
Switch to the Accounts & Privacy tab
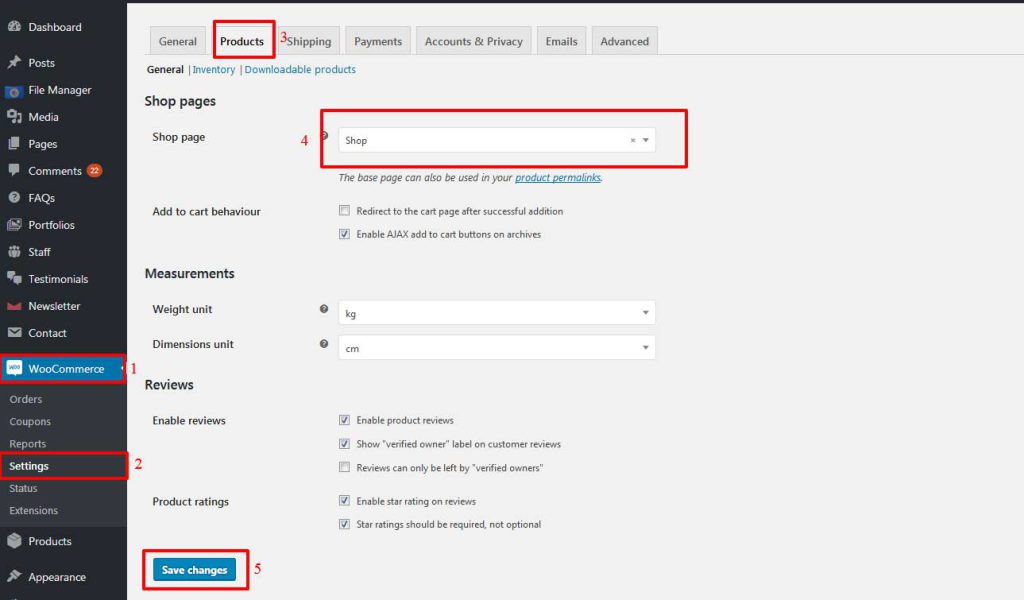pos(473,41)
